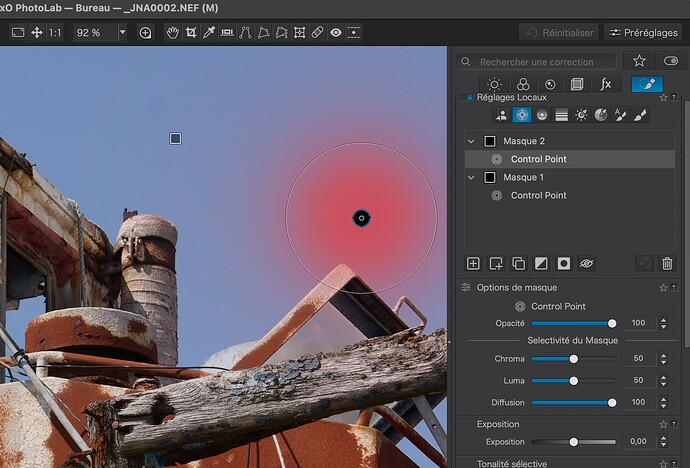Open the Light corrections sun tab

tap(494, 85)
